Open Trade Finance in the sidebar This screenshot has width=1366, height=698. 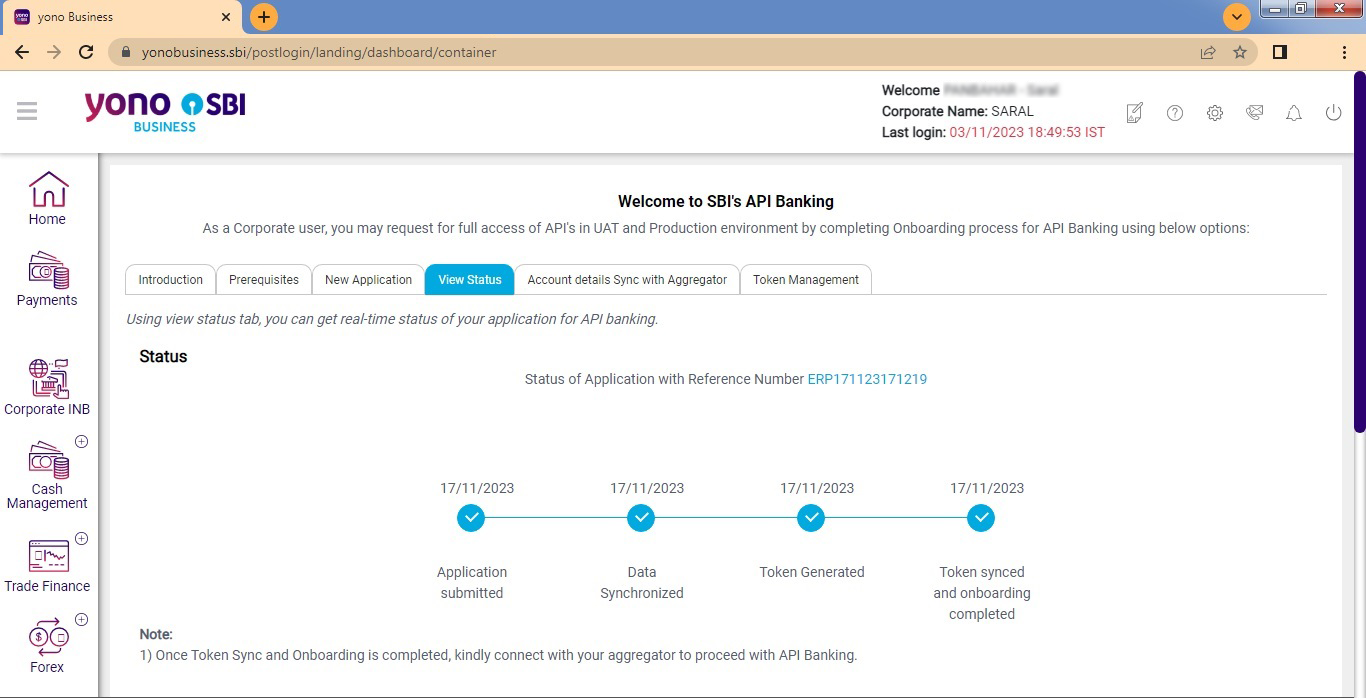pos(47,566)
